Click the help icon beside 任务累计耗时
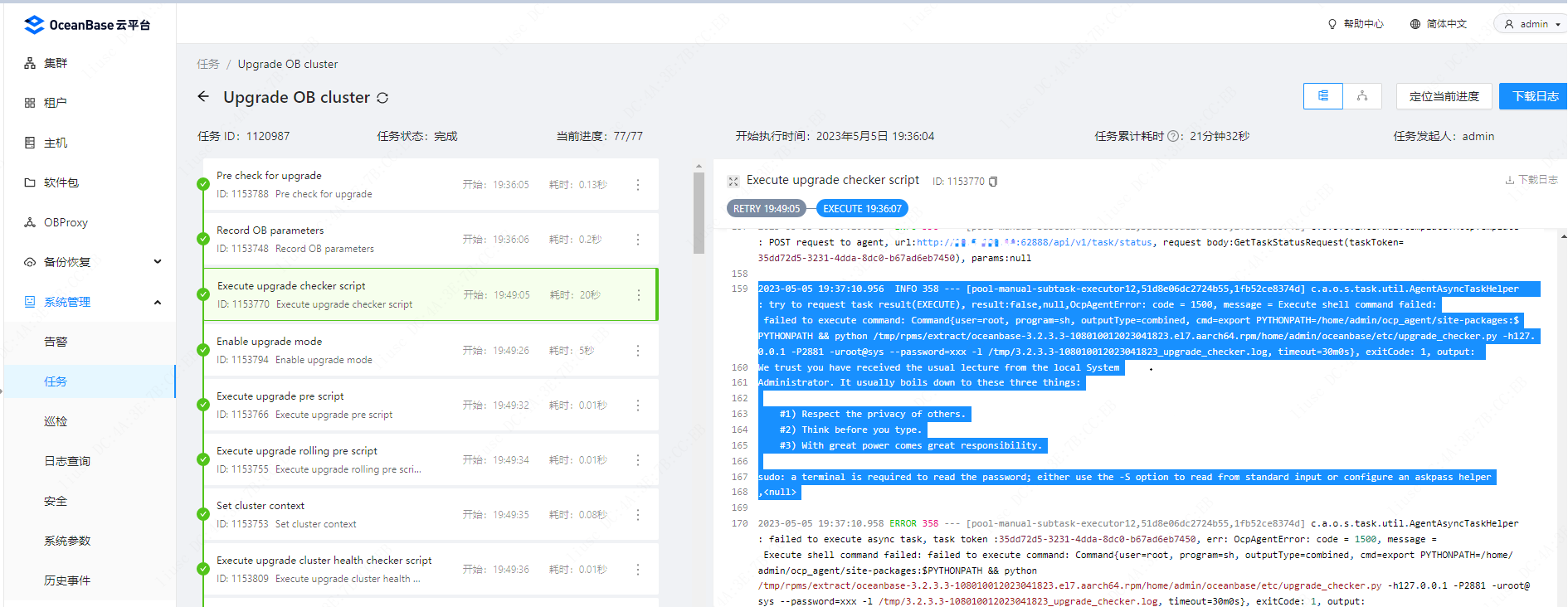Screen dimensions: 1568x607 [1173, 136]
